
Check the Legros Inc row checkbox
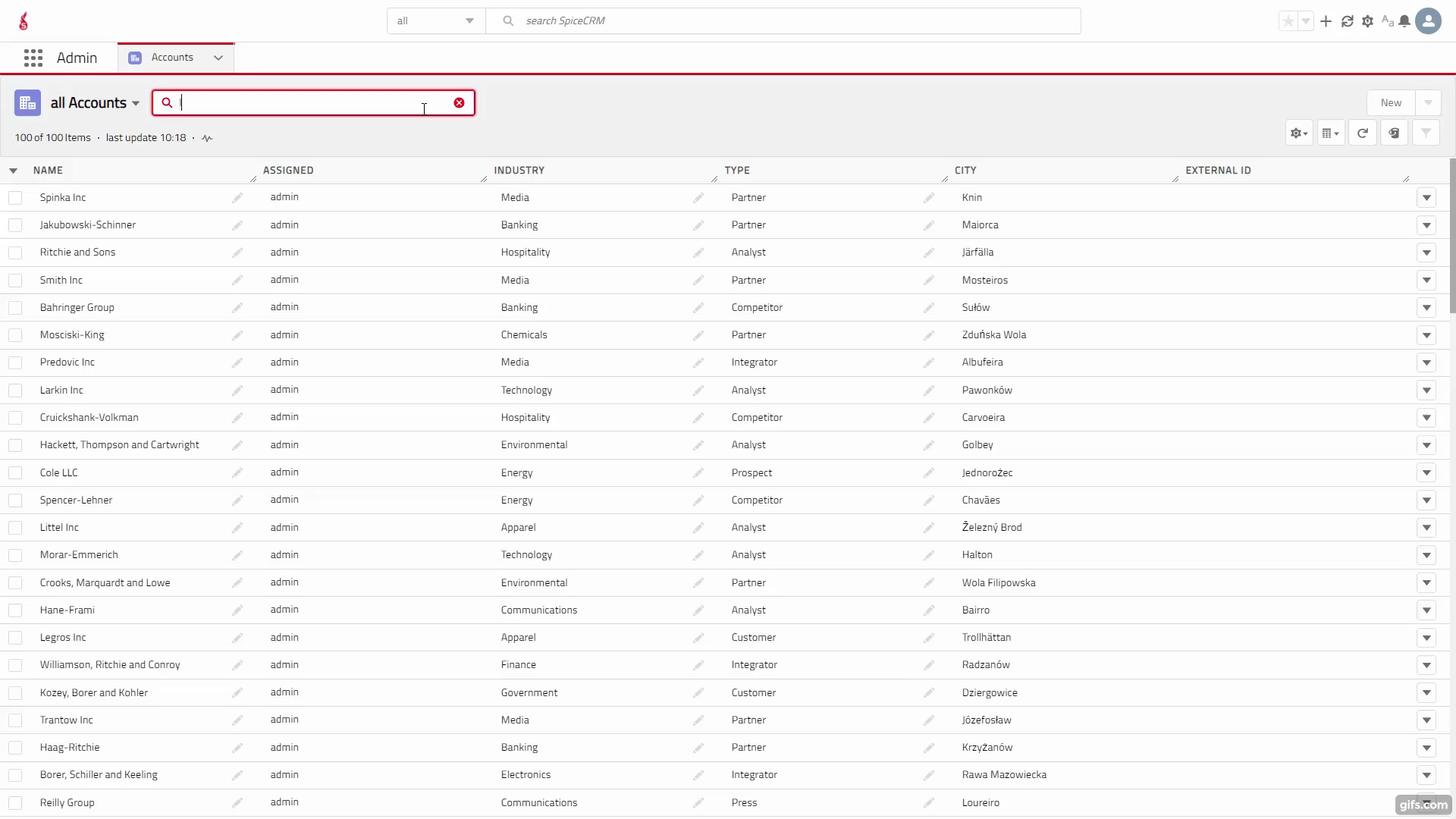coord(15,638)
